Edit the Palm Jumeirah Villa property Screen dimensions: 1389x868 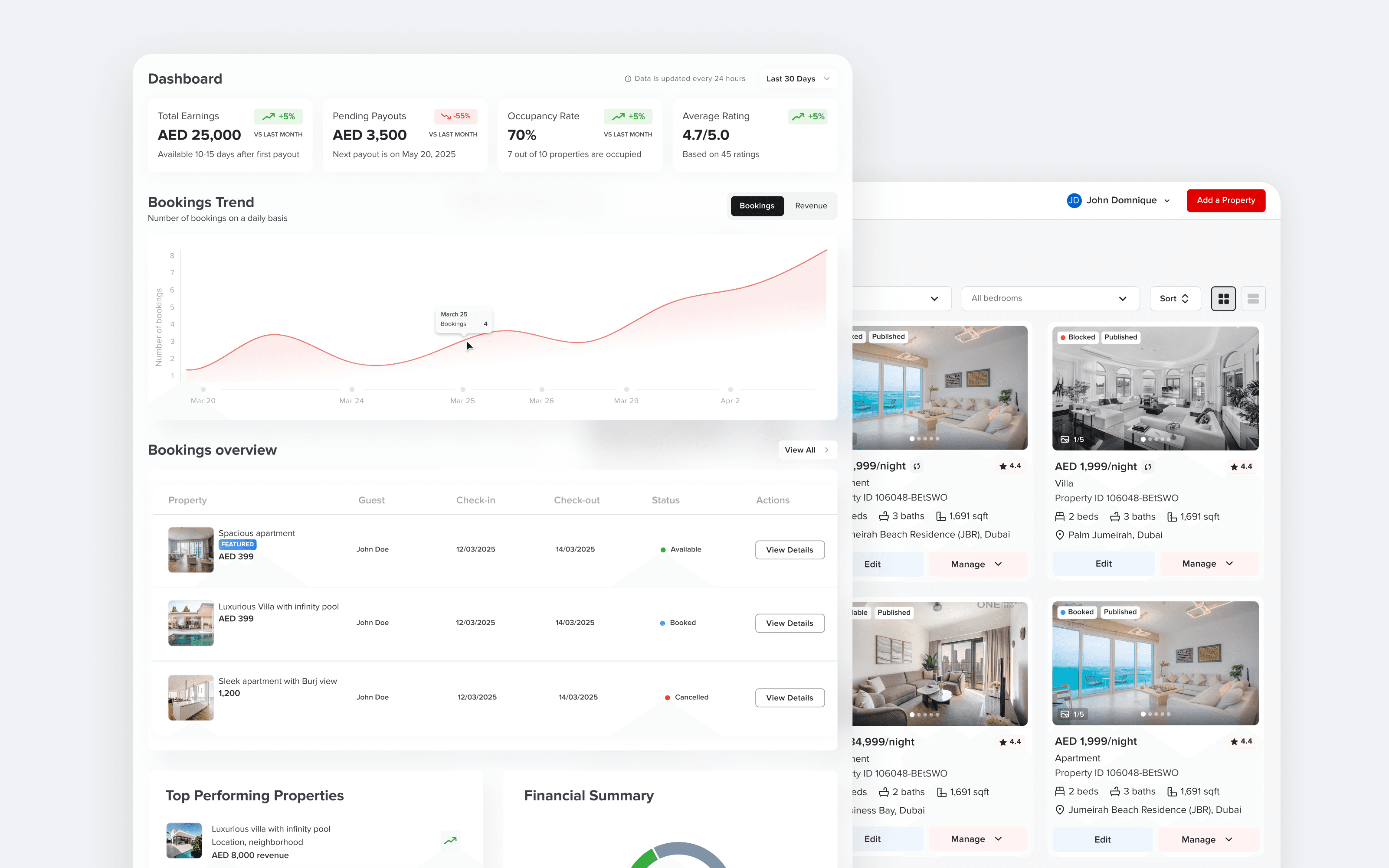[1104, 564]
